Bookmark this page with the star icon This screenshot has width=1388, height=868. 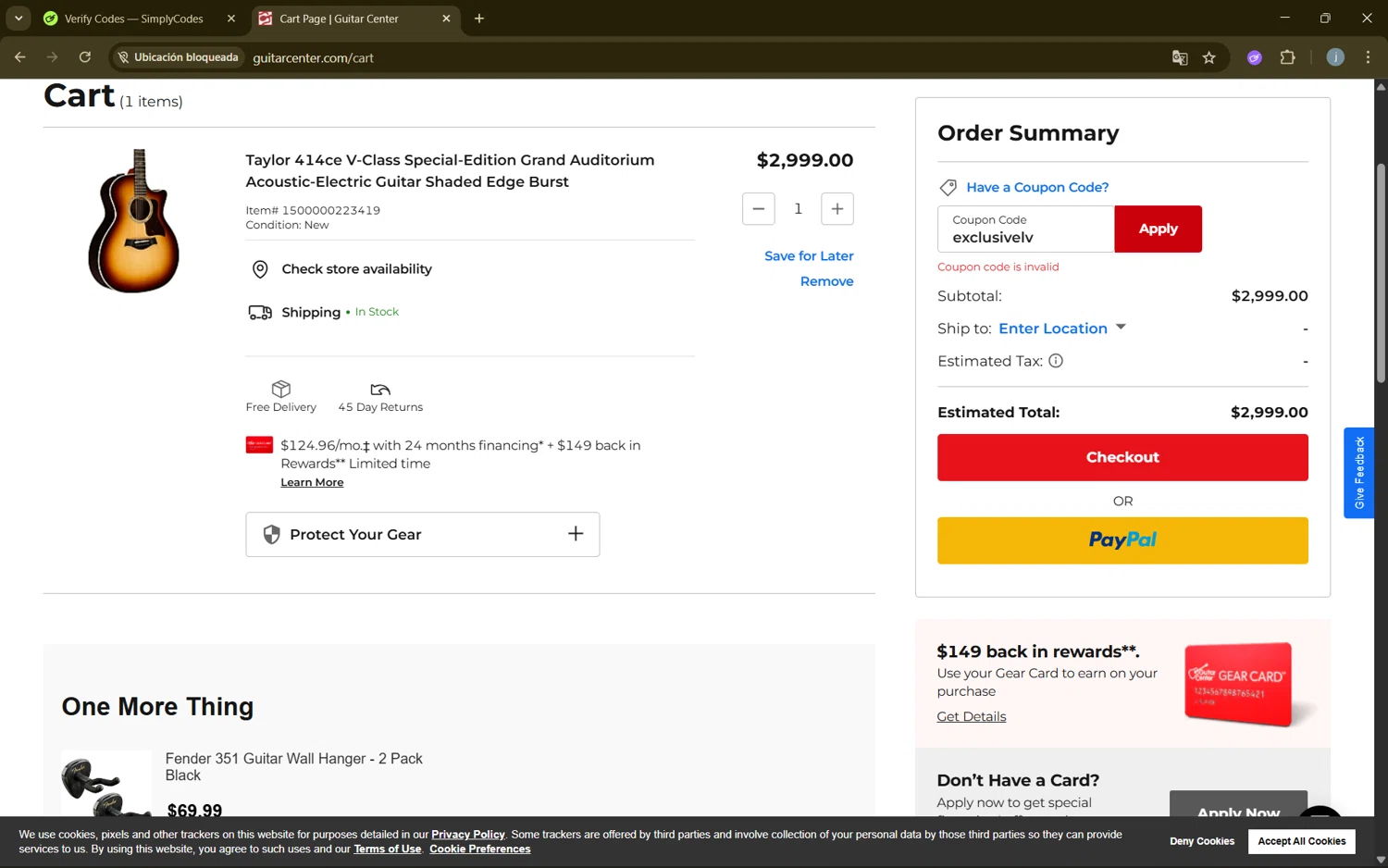pos(1208,57)
